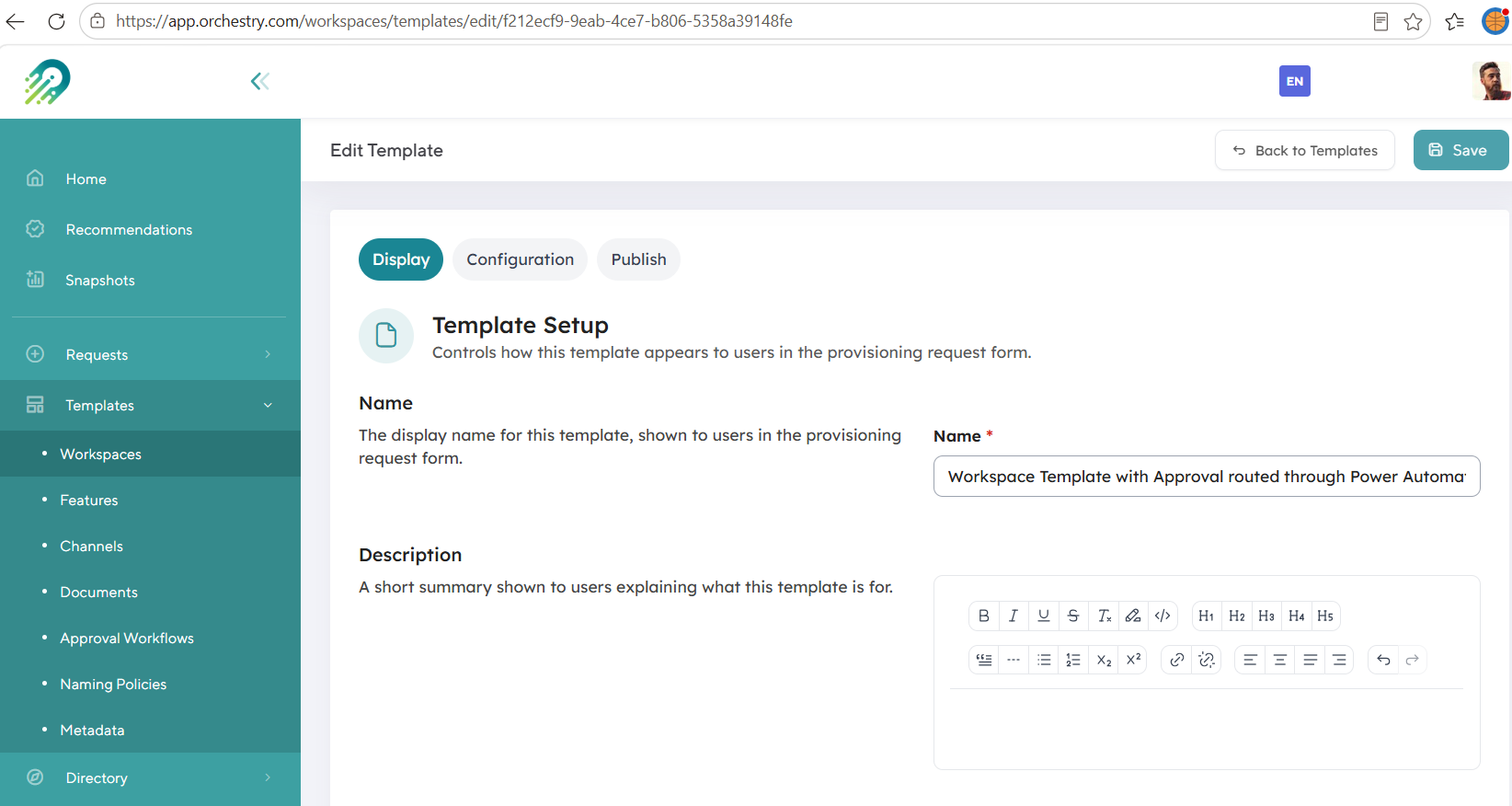
Task: Apply strikethrough in description editor
Action: coord(1073,616)
